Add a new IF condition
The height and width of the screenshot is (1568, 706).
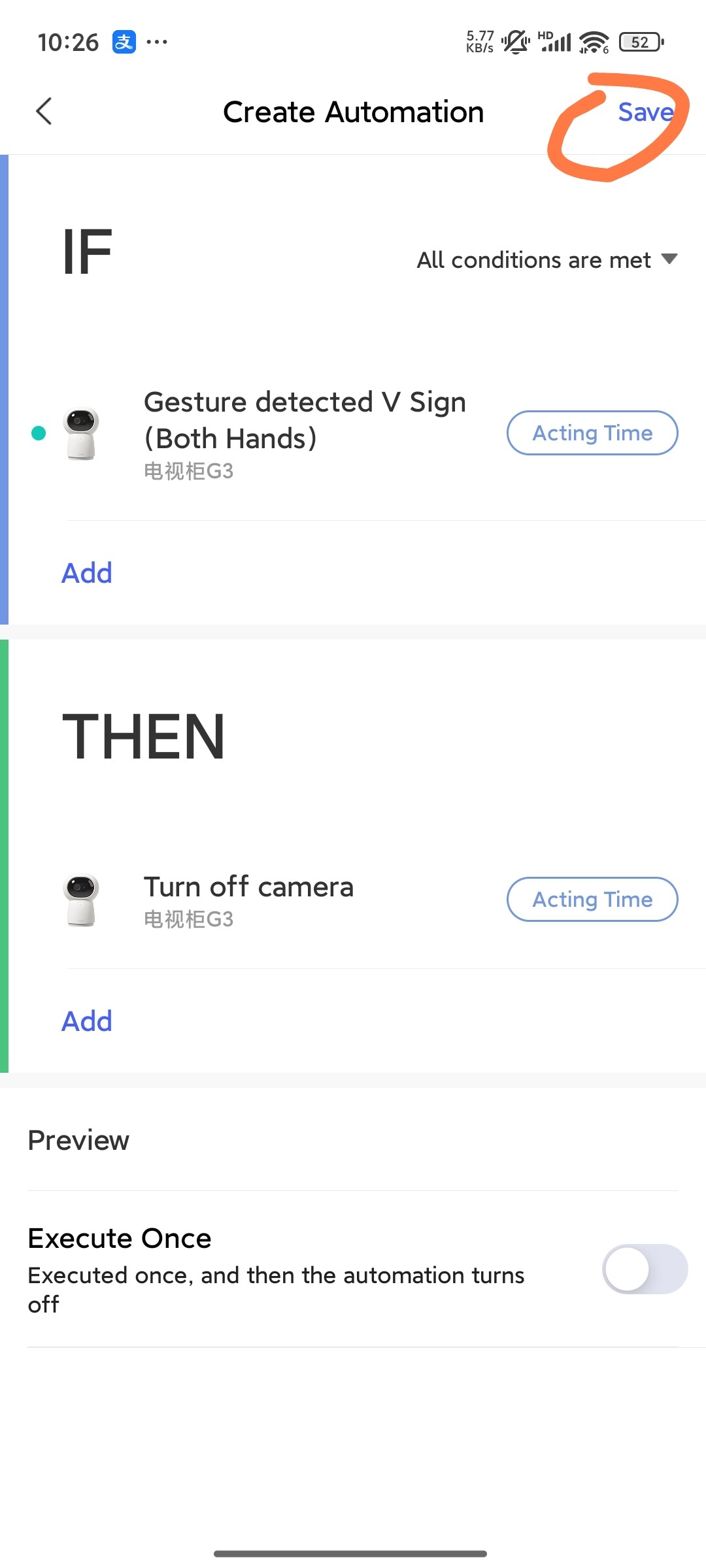point(87,573)
